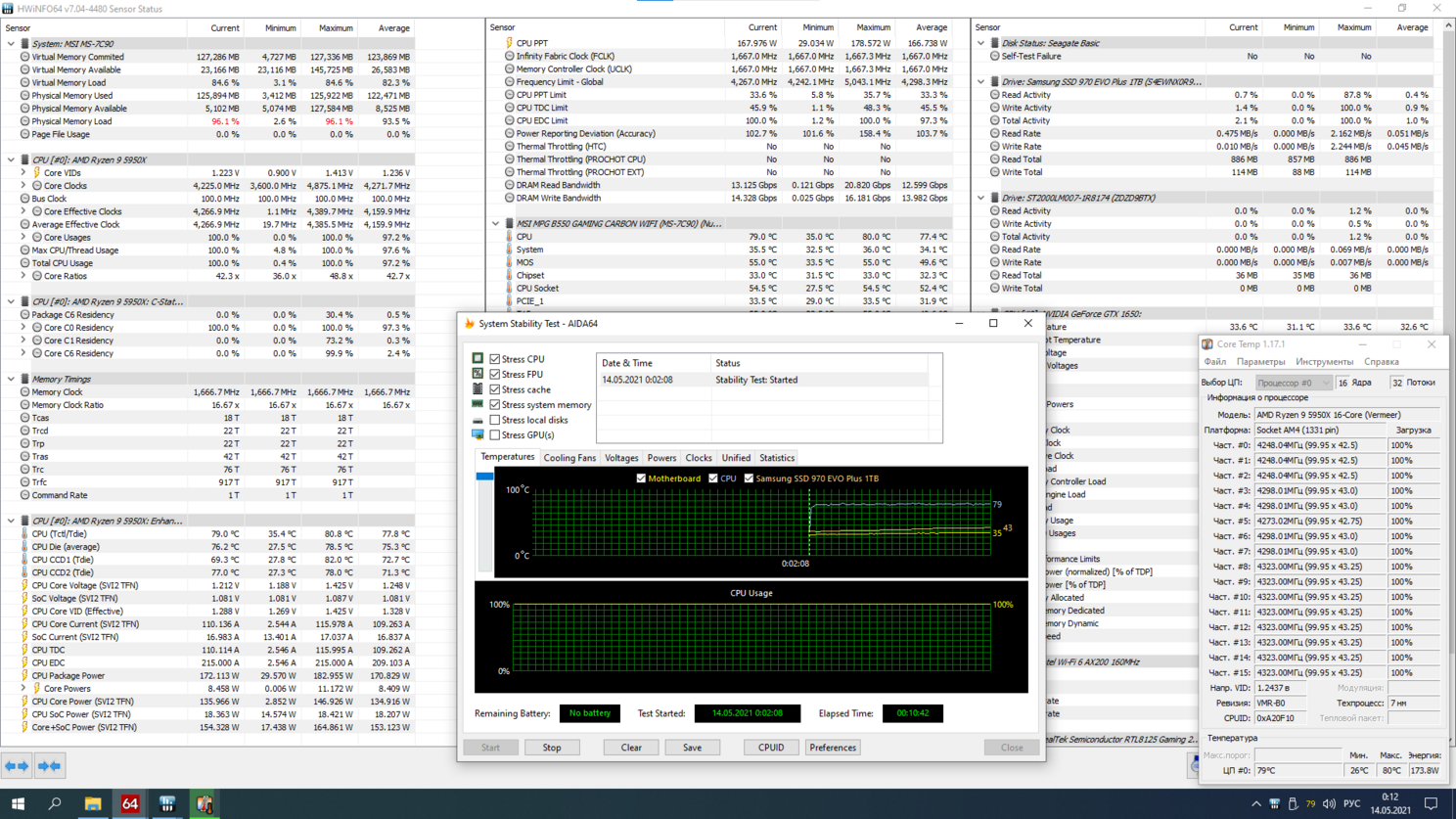Open the Параметры menu in Core Temp

click(1260, 362)
